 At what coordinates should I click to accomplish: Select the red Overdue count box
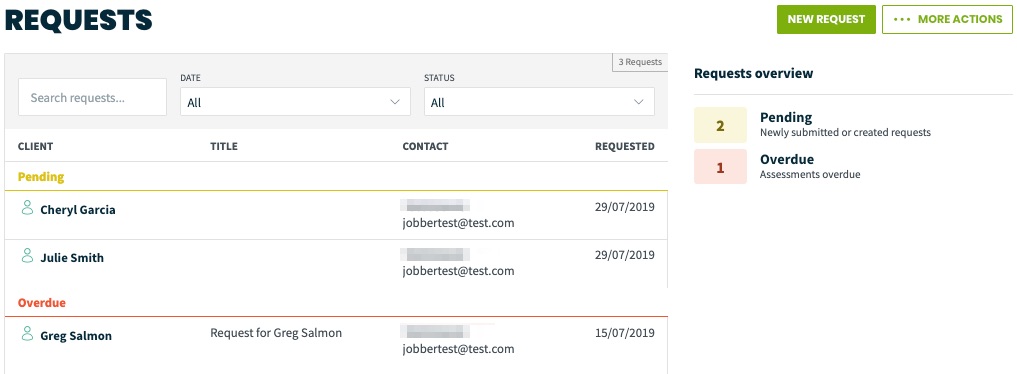click(720, 167)
